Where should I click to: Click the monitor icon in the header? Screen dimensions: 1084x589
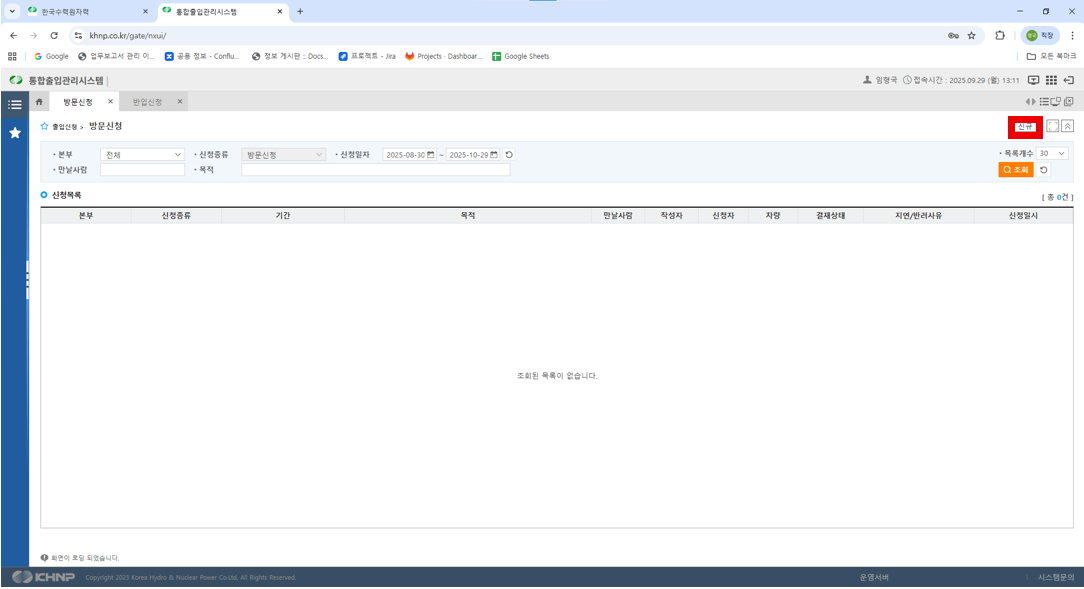coord(1034,80)
